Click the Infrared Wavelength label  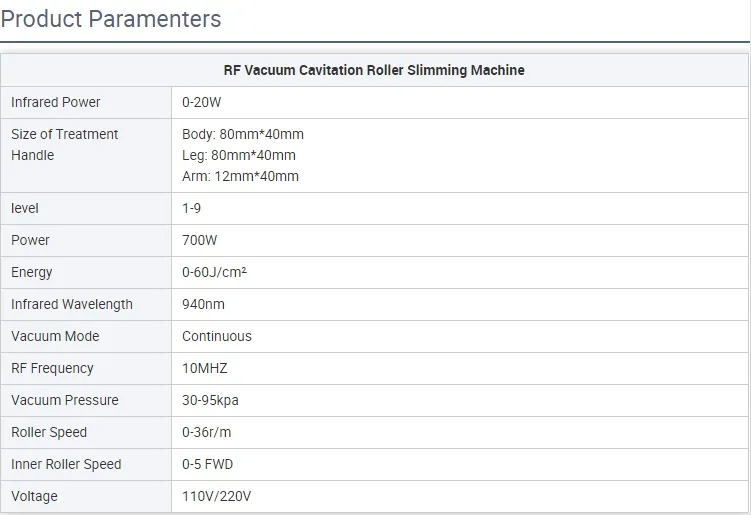tap(72, 304)
